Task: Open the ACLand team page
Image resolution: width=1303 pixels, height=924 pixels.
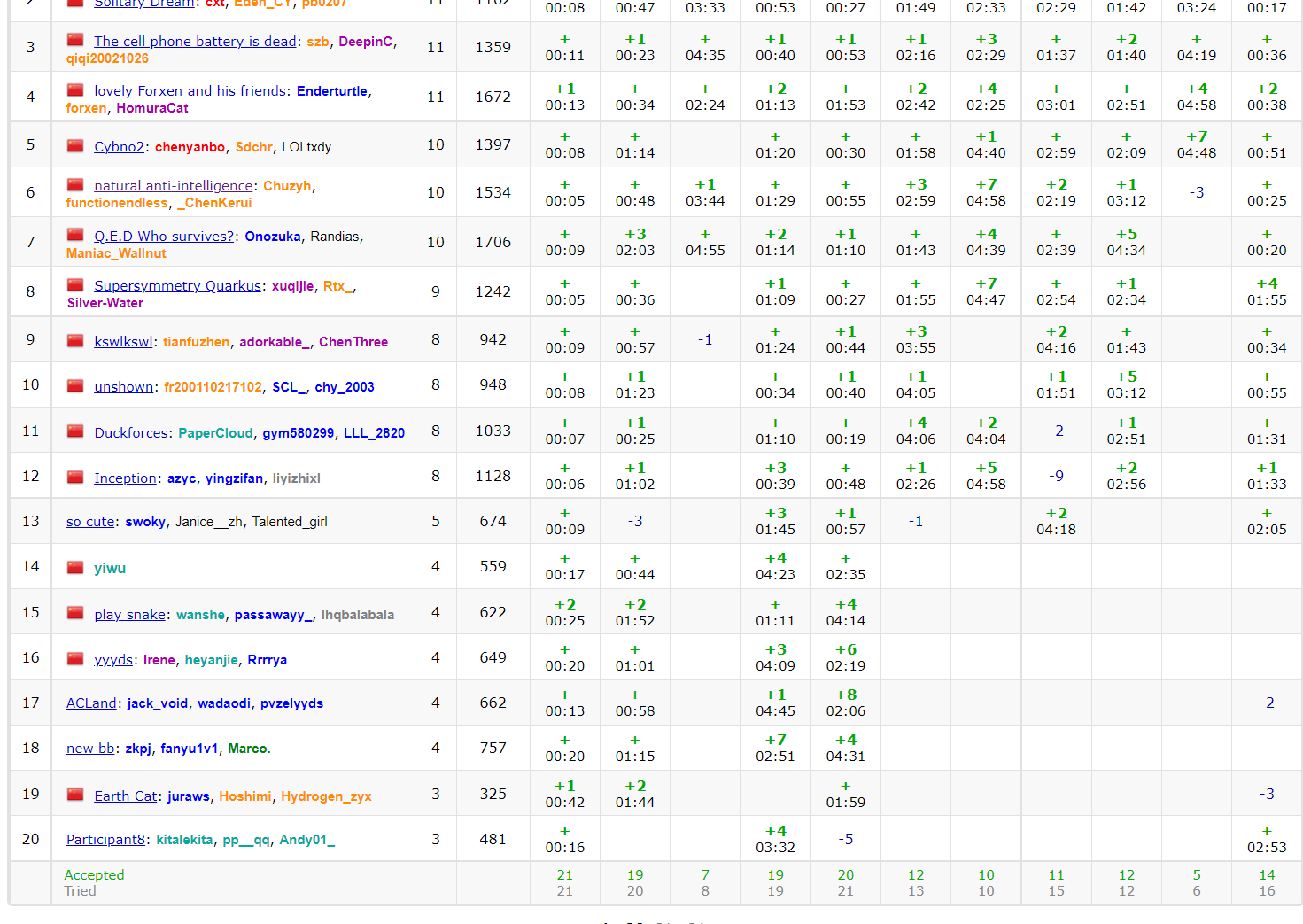Action: point(91,703)
